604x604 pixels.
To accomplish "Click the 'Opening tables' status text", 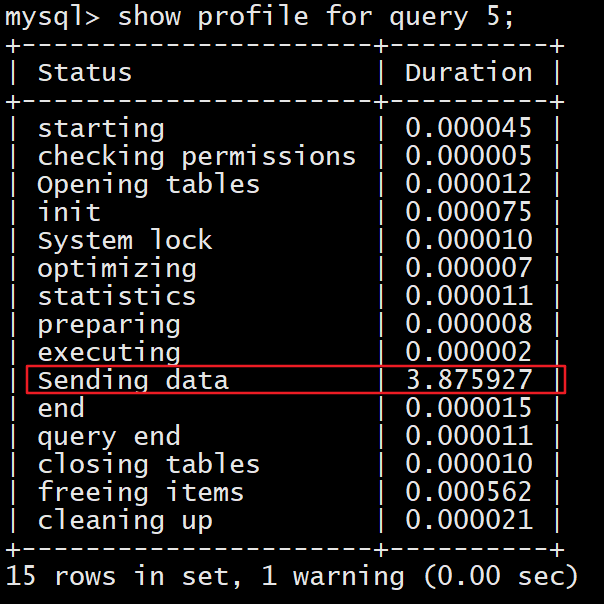I will [148, 185].
